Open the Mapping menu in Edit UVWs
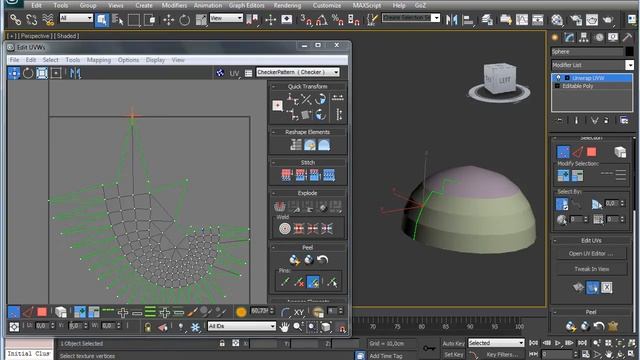 [x=99, y=60]
